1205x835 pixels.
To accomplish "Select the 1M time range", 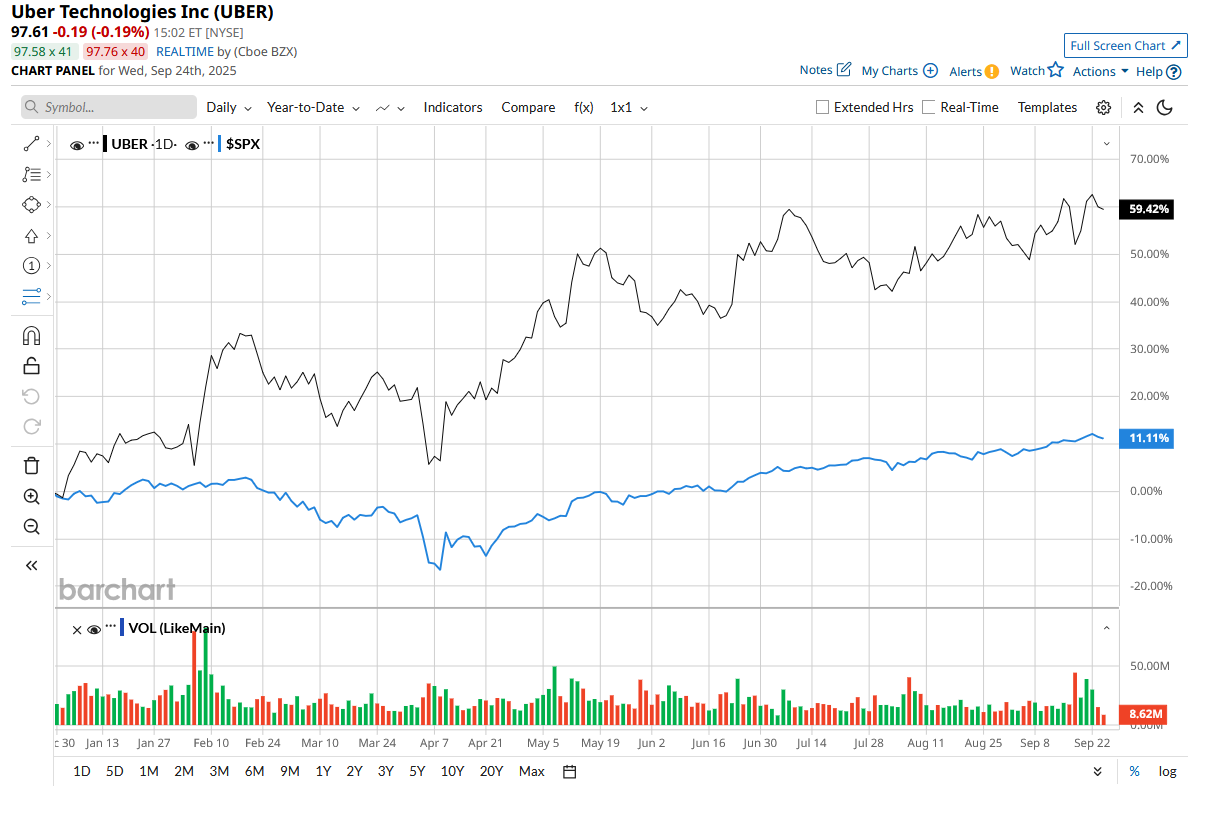I will click(x=149, y=771).
